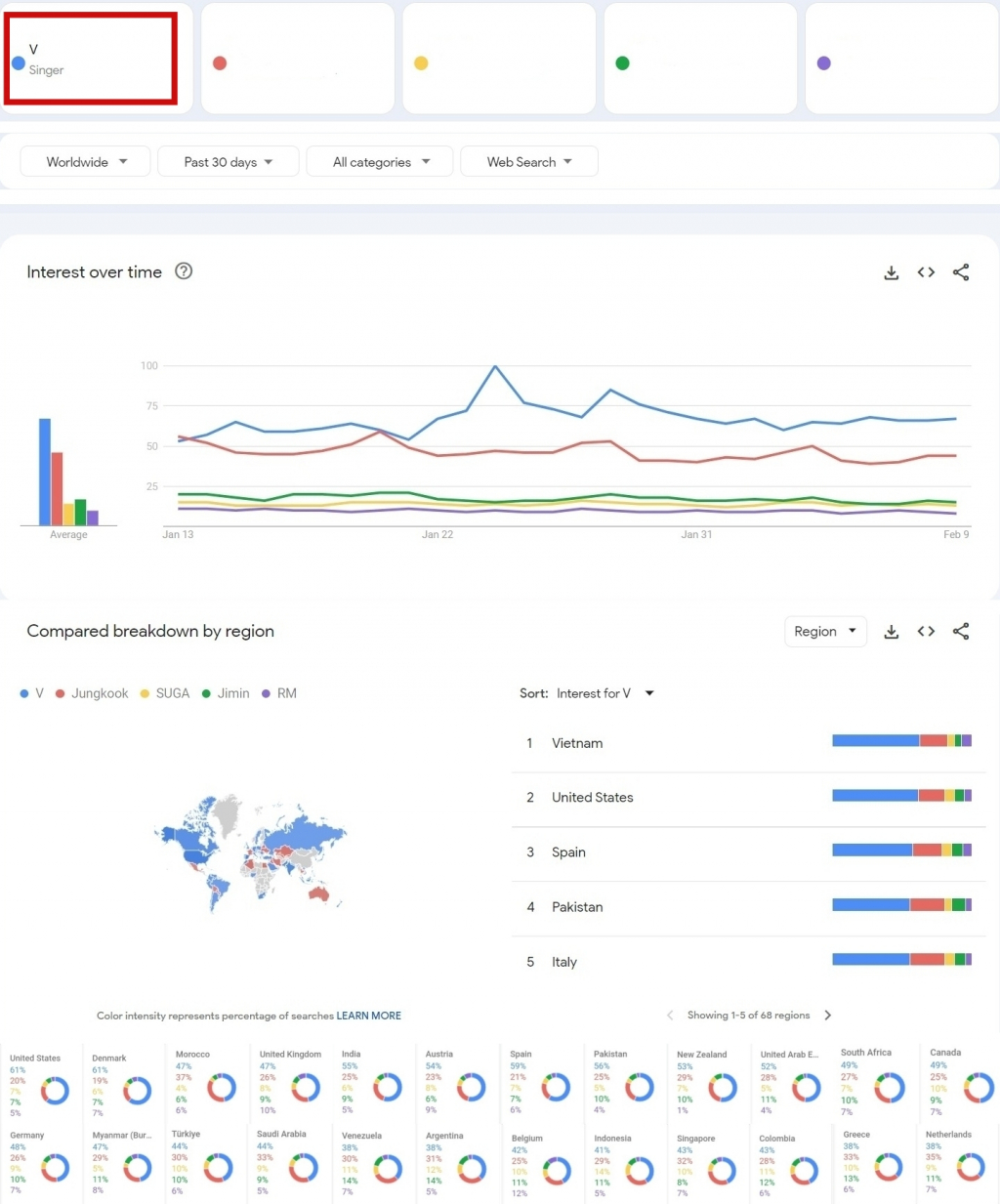
Task: Go to next page of regions
Action: pyautogui.click(x=828, y=1016)
